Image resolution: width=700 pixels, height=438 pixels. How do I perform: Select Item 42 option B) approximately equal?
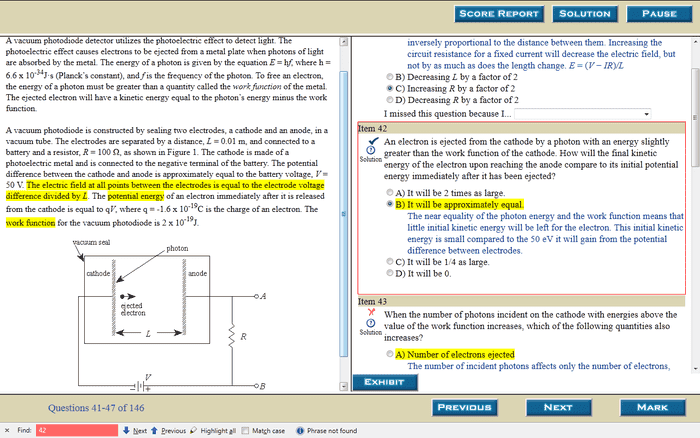pyautogui.click(x=390, y=204)
